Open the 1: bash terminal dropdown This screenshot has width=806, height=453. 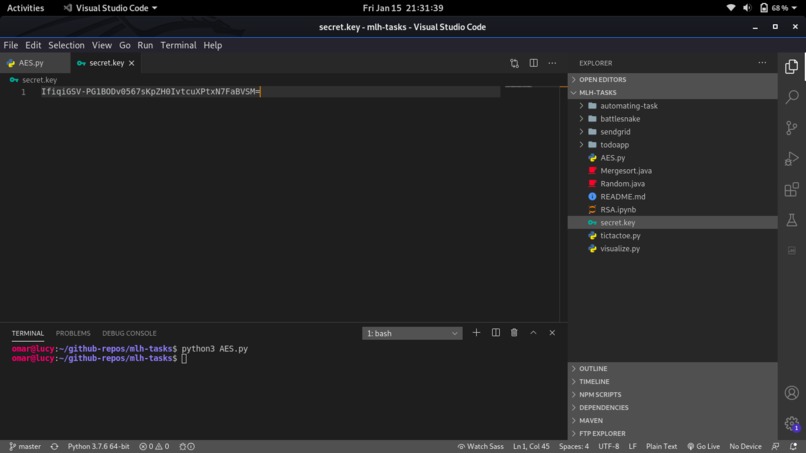click(x=412, y=333)
